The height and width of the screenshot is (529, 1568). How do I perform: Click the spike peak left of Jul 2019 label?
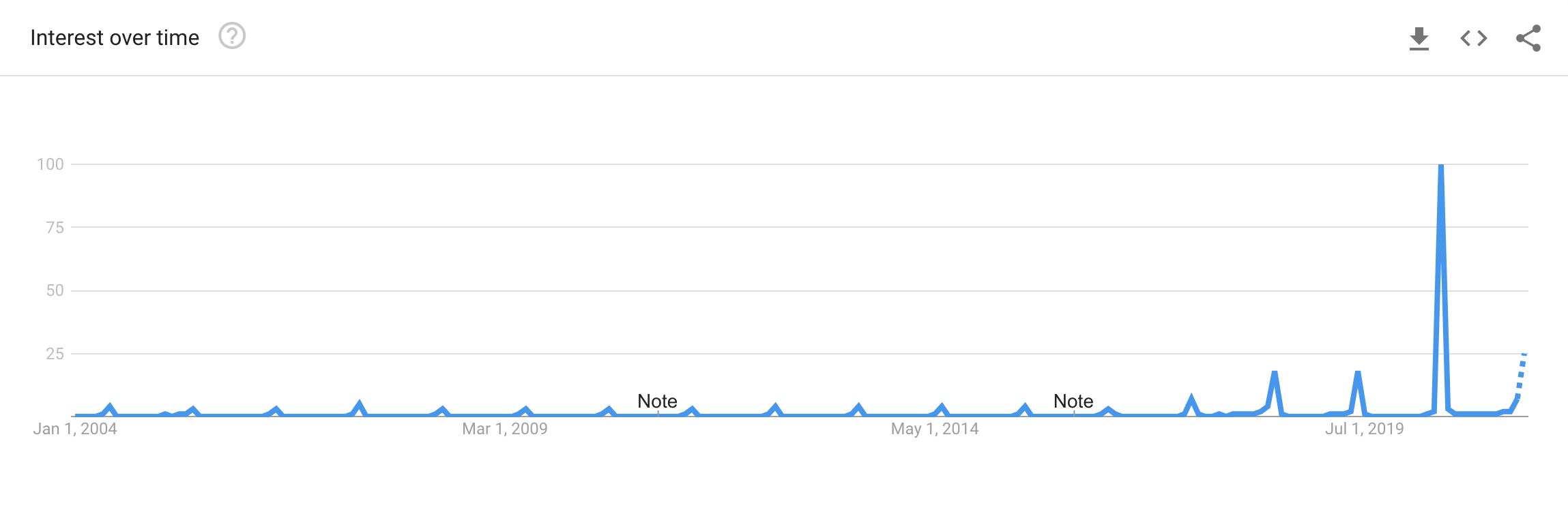tap(1275, 373)
